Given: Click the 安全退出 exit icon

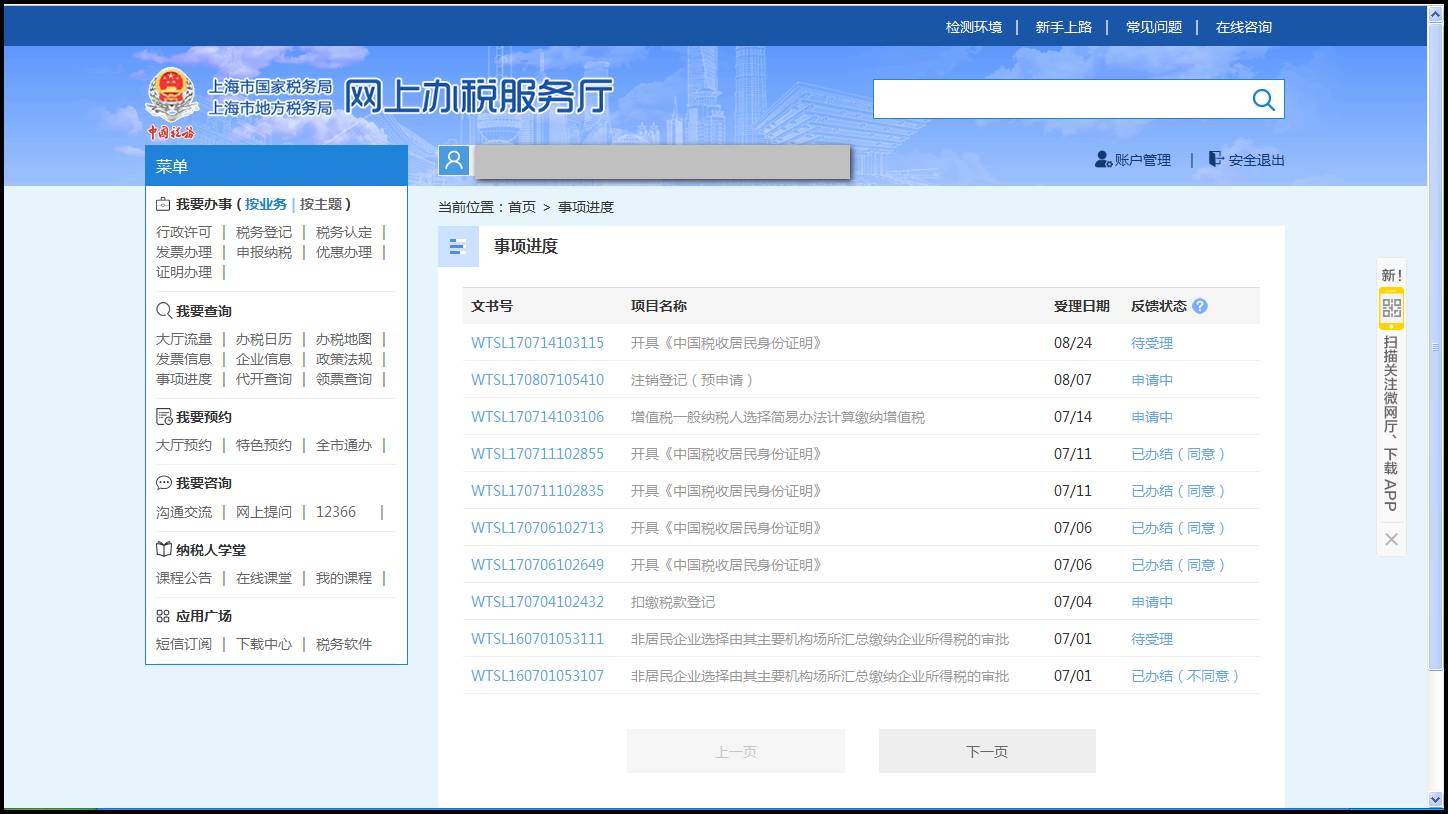Looking at the screenshot, I should (x=1216, y=158).
